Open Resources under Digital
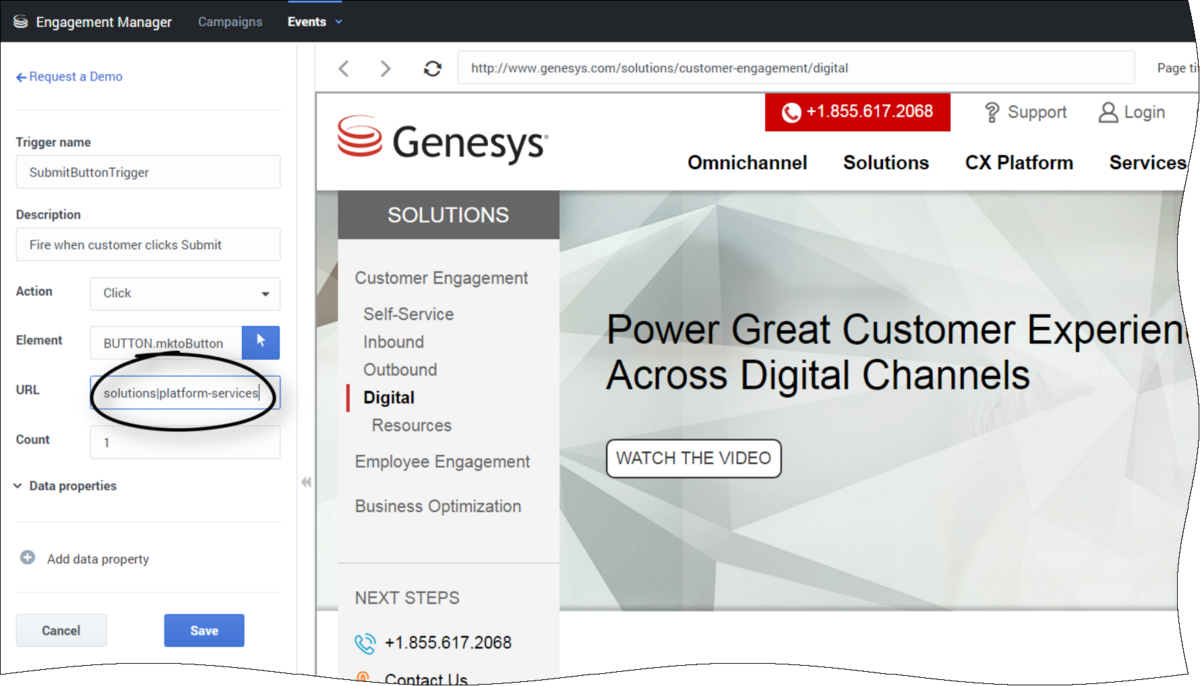The width and height of the screenshot is (1200, 686). [412, 426]
